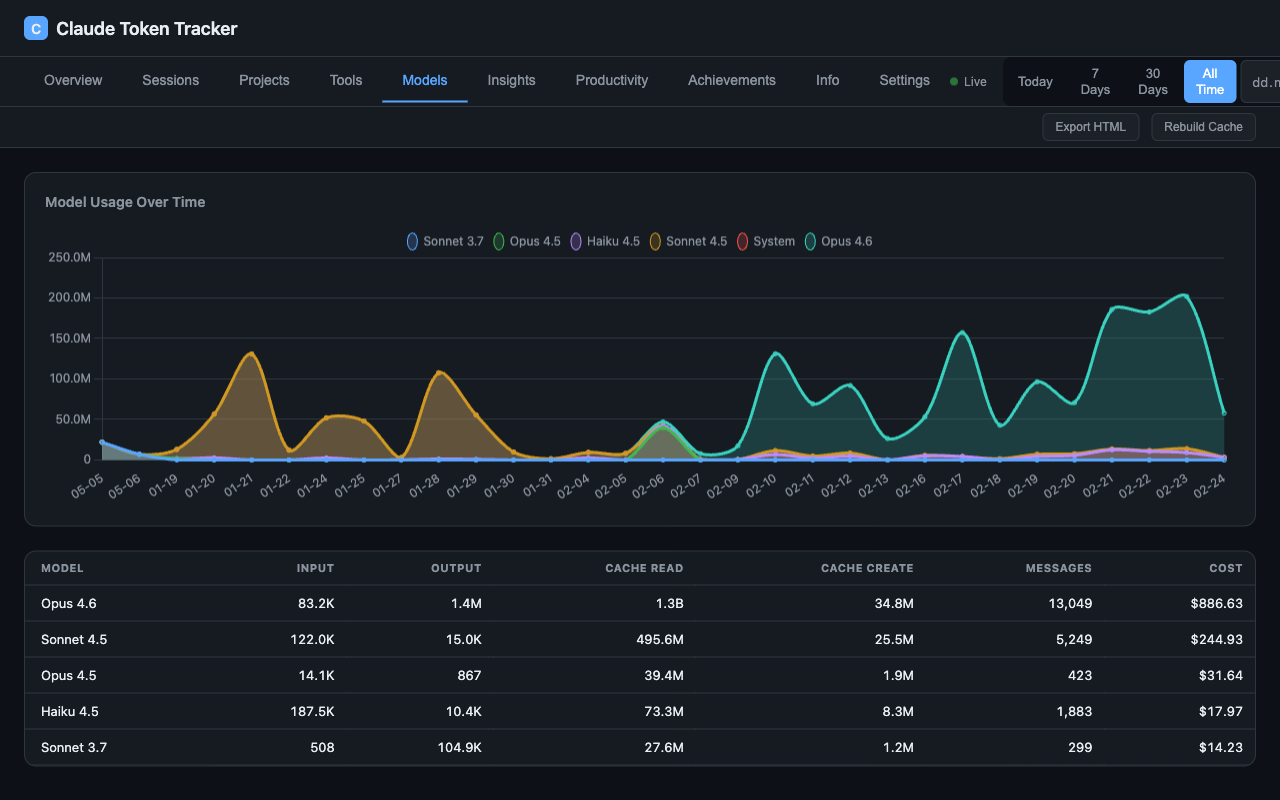Click the INPUT column header

[x=315, y=568]
